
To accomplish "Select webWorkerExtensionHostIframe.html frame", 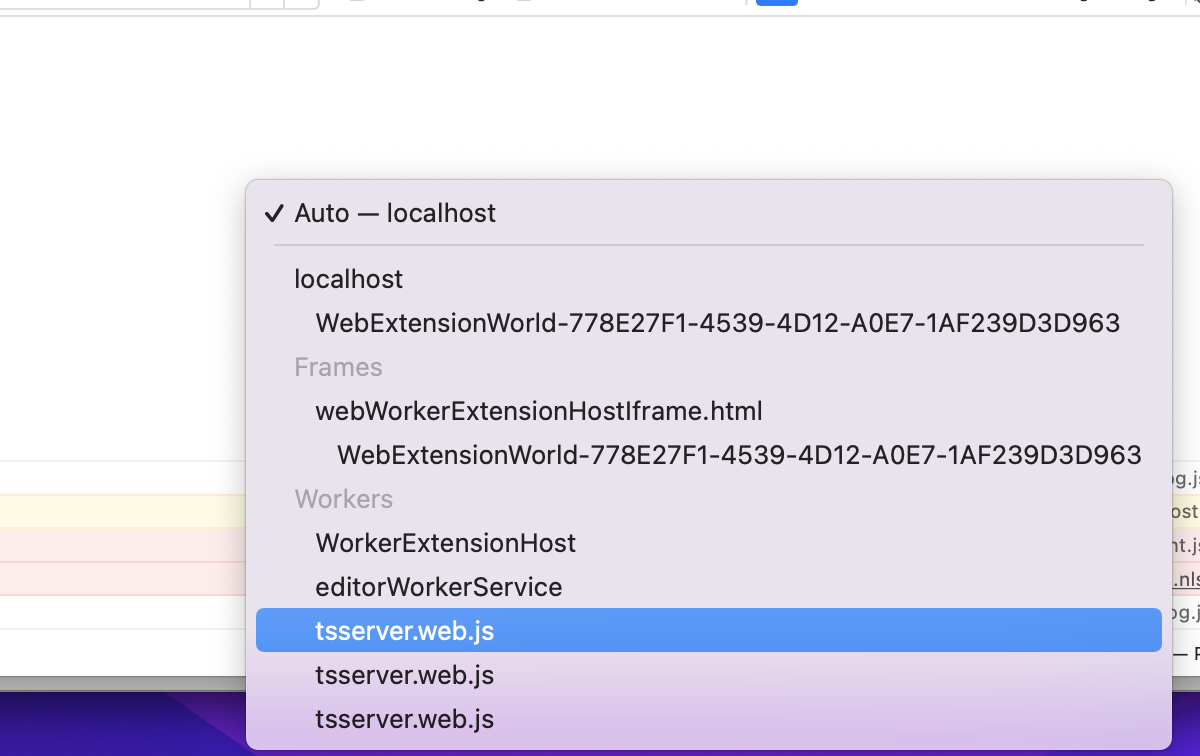I will point(708,411).
